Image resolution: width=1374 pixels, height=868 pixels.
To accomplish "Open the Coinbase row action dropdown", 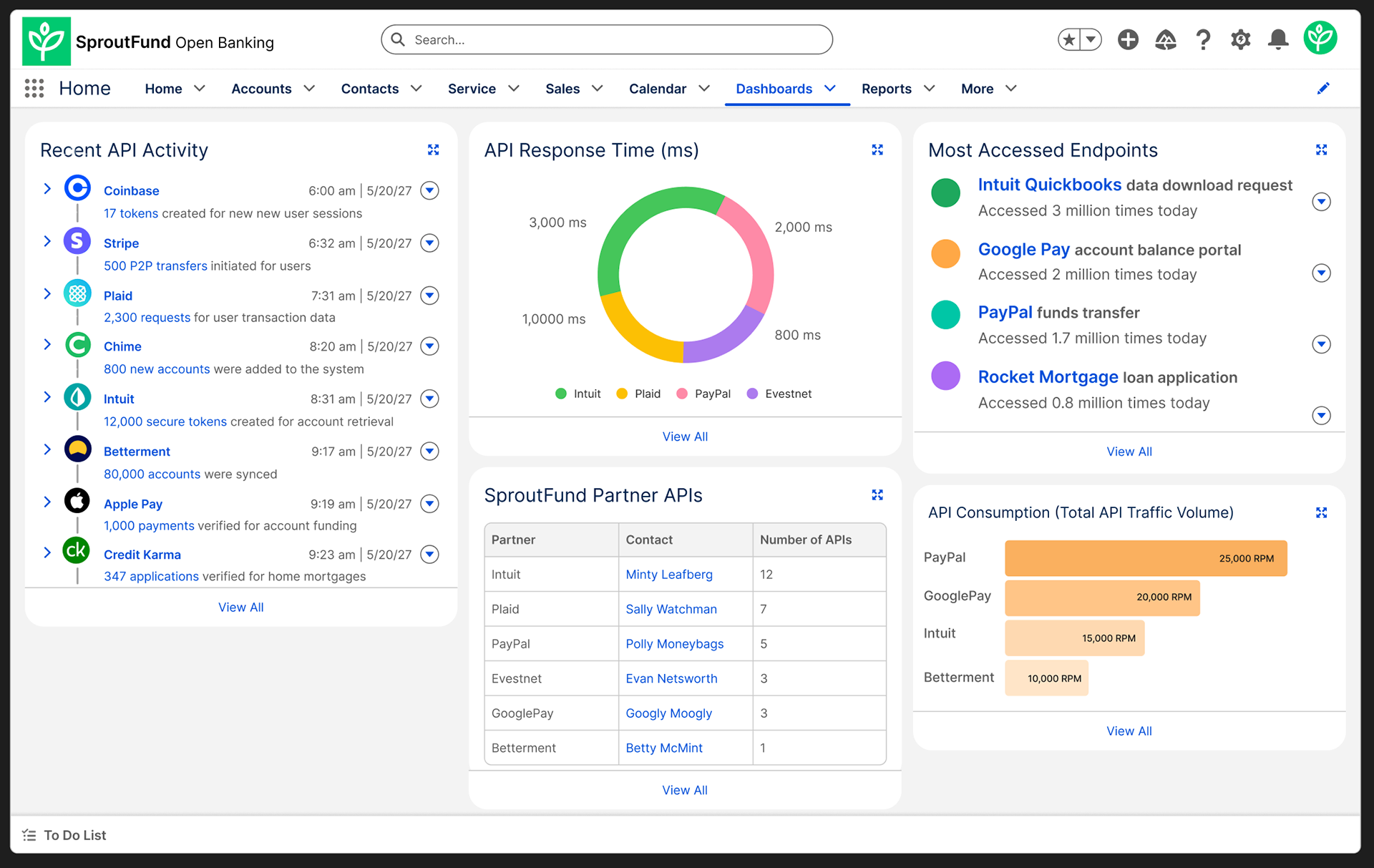I will point(429,190).
